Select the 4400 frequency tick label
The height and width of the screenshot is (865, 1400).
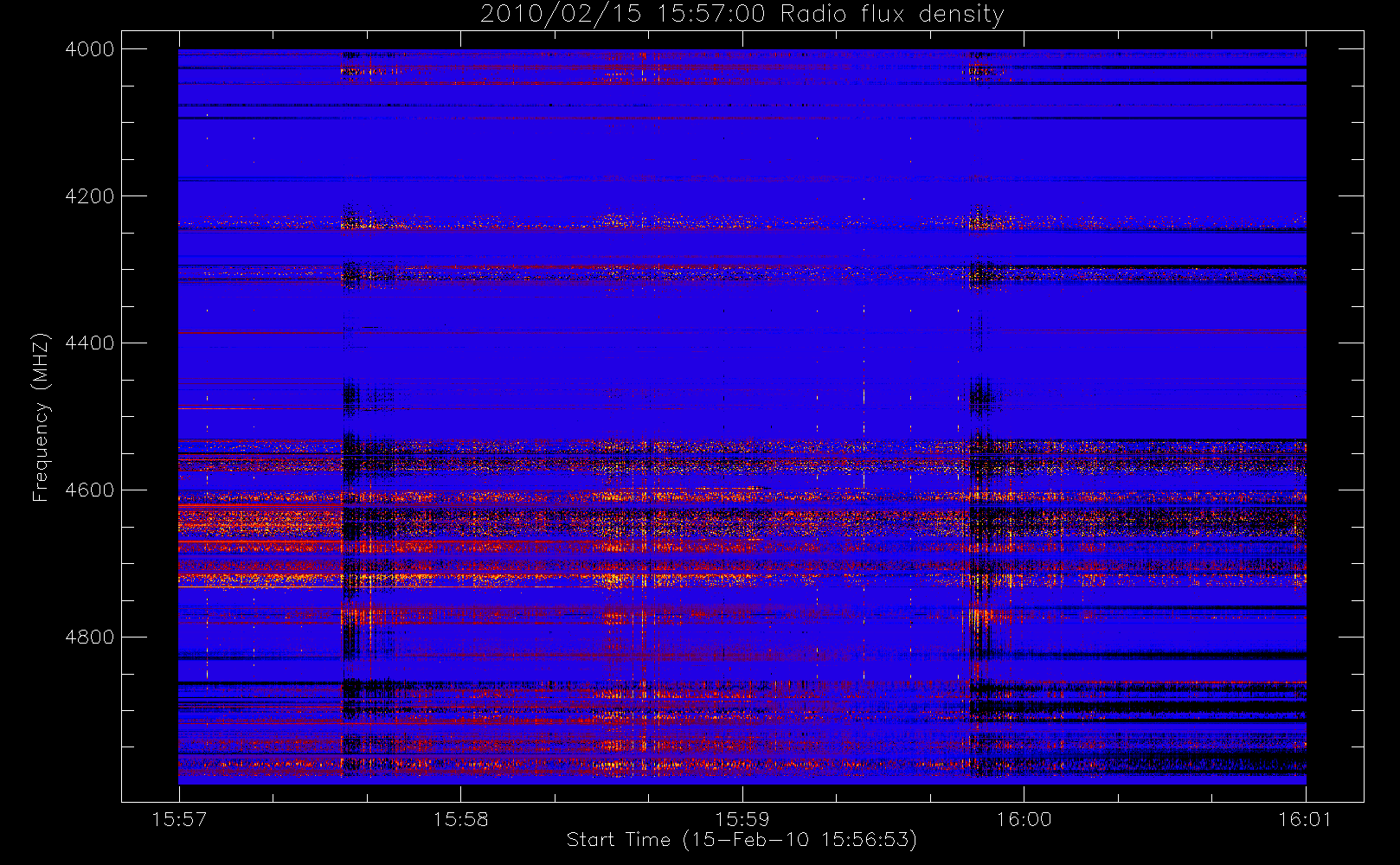pos(90,343)
